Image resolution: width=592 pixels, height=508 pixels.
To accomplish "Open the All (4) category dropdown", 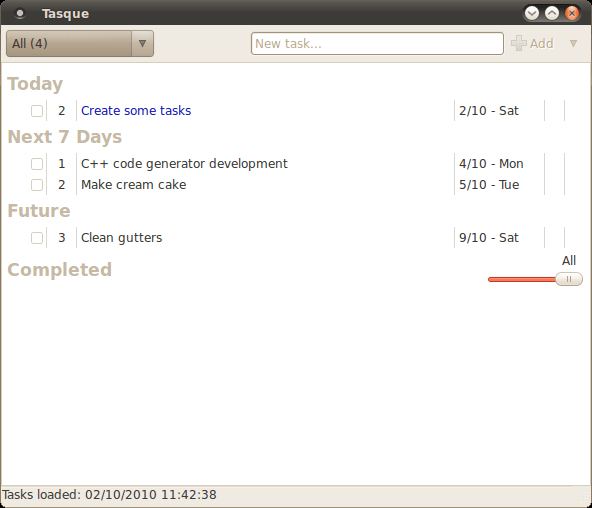I will click(x=80, y=43).
